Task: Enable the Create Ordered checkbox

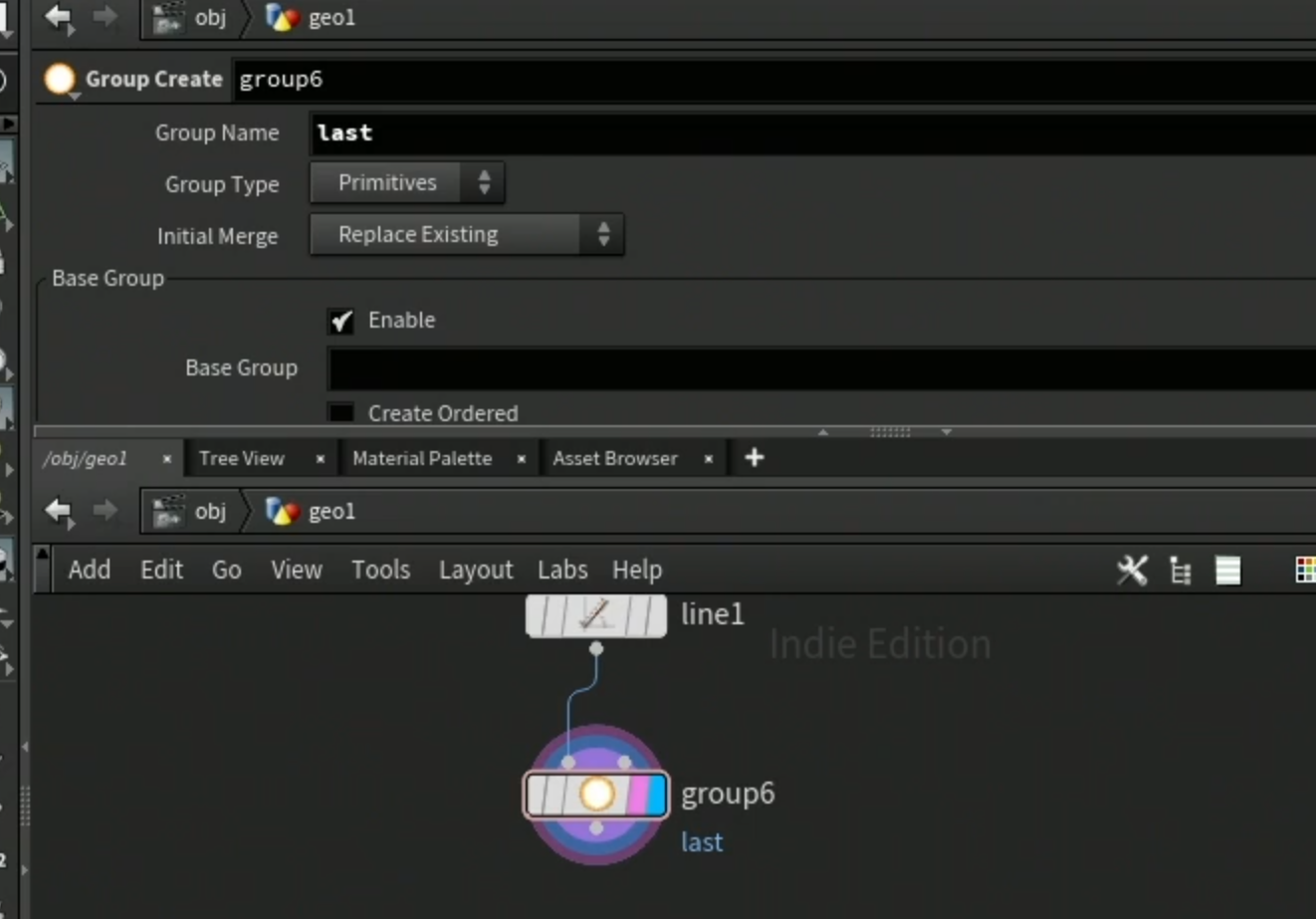Action: click(341, 412)
